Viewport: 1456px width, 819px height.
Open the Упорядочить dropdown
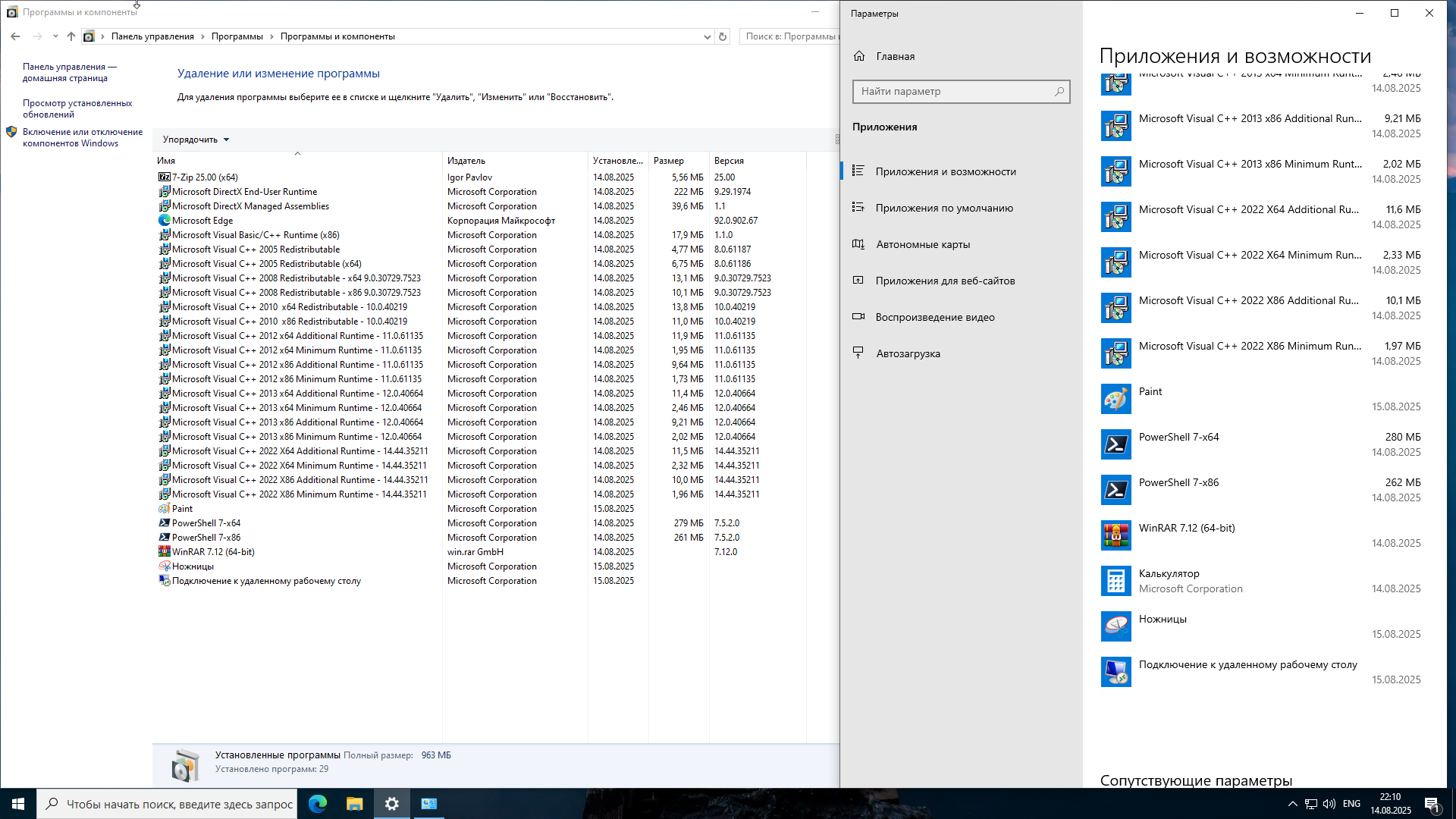click(196, 140)
